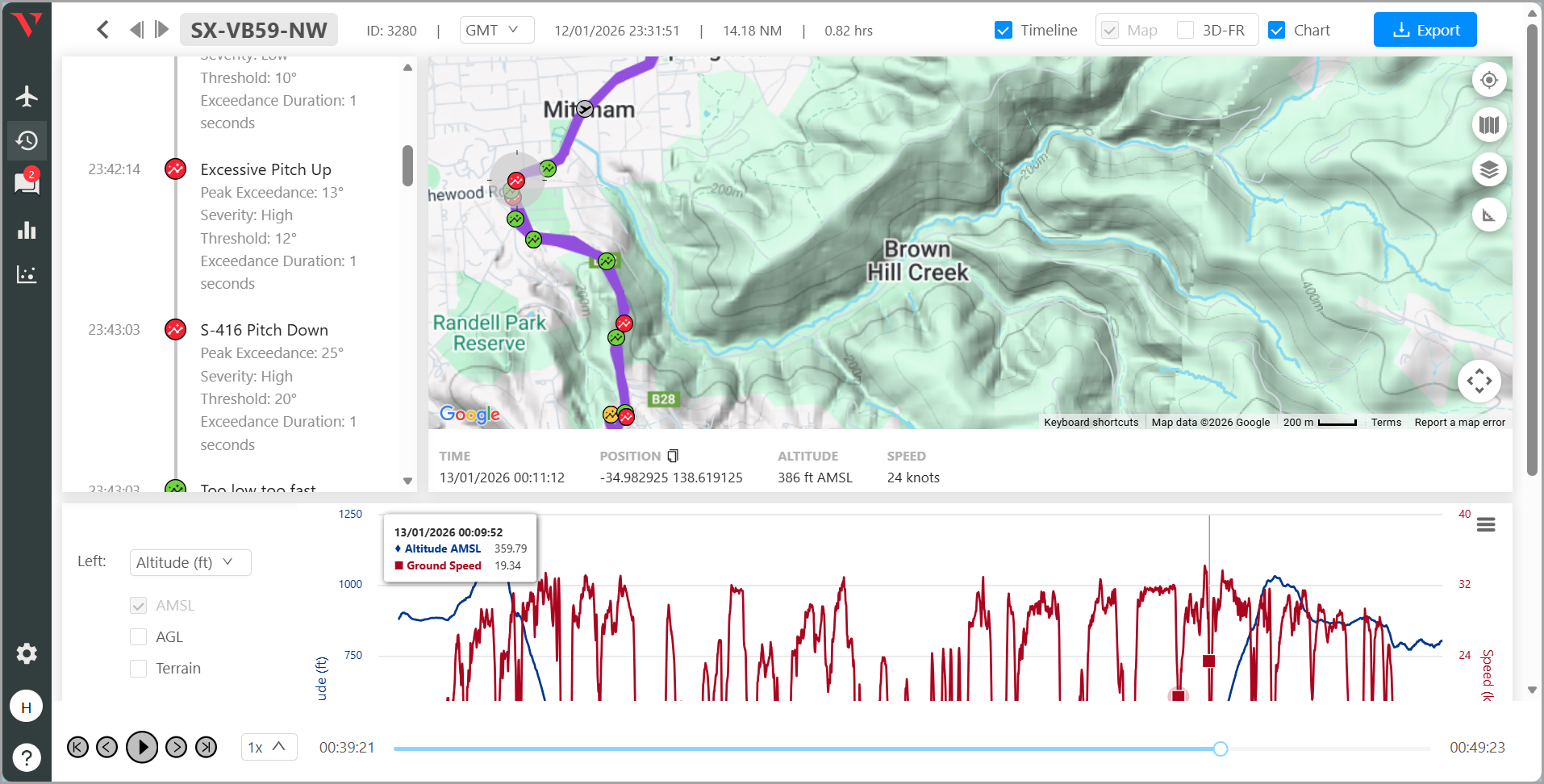The image size is (1544, 784).
Task: Open chart hamburger menu
Action: tap(1485, 525)
